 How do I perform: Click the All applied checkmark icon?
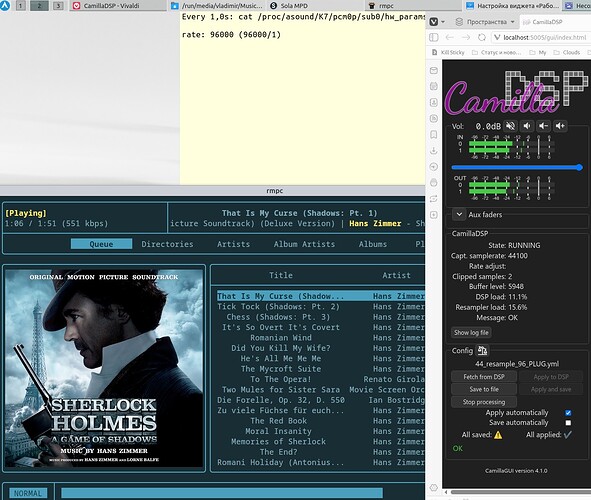click(x=568, y=435)
